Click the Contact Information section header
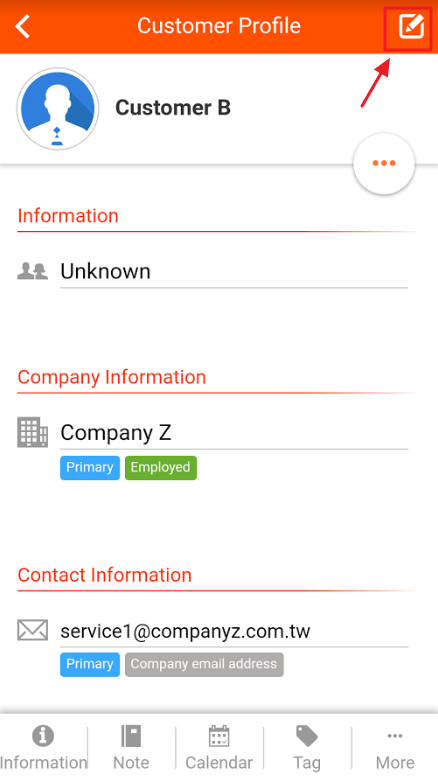The width and height of the screenshot is (438, 781). (x=105, y=575)
